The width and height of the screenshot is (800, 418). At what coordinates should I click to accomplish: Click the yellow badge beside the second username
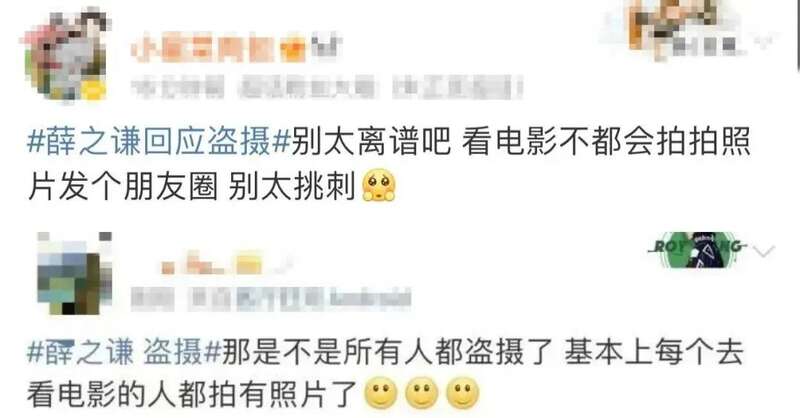pyautogui.click(x=248, y=263)
